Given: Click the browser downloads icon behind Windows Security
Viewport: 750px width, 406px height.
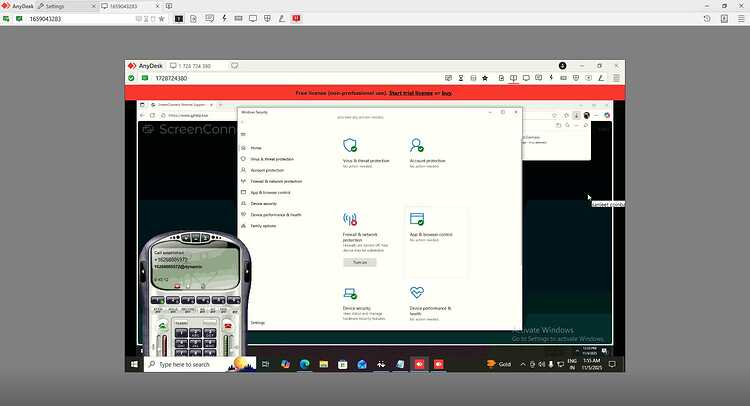Looking at the screenshot, I should coord(576,115).
